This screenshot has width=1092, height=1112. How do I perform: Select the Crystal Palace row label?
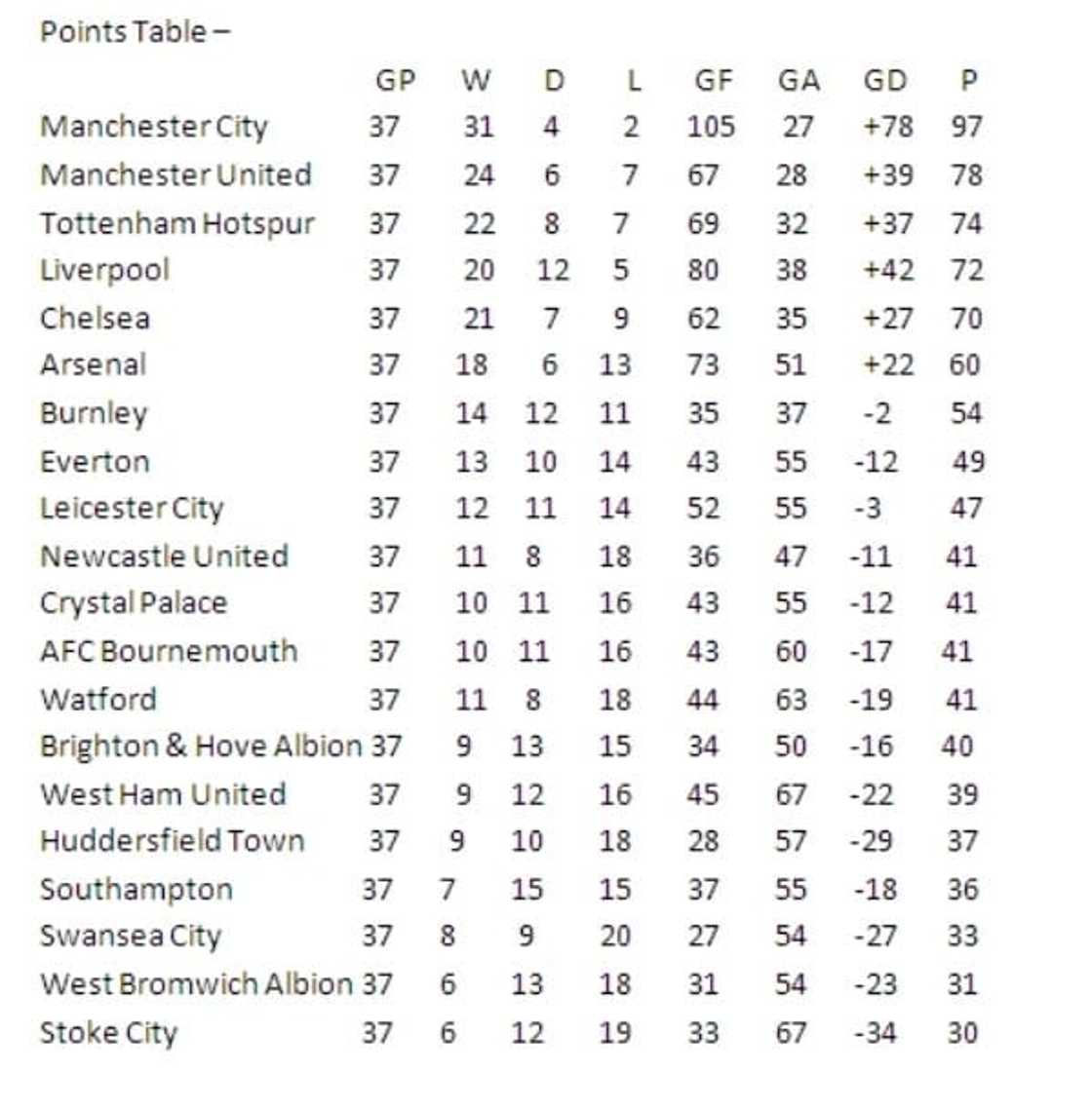pos(133,603)
